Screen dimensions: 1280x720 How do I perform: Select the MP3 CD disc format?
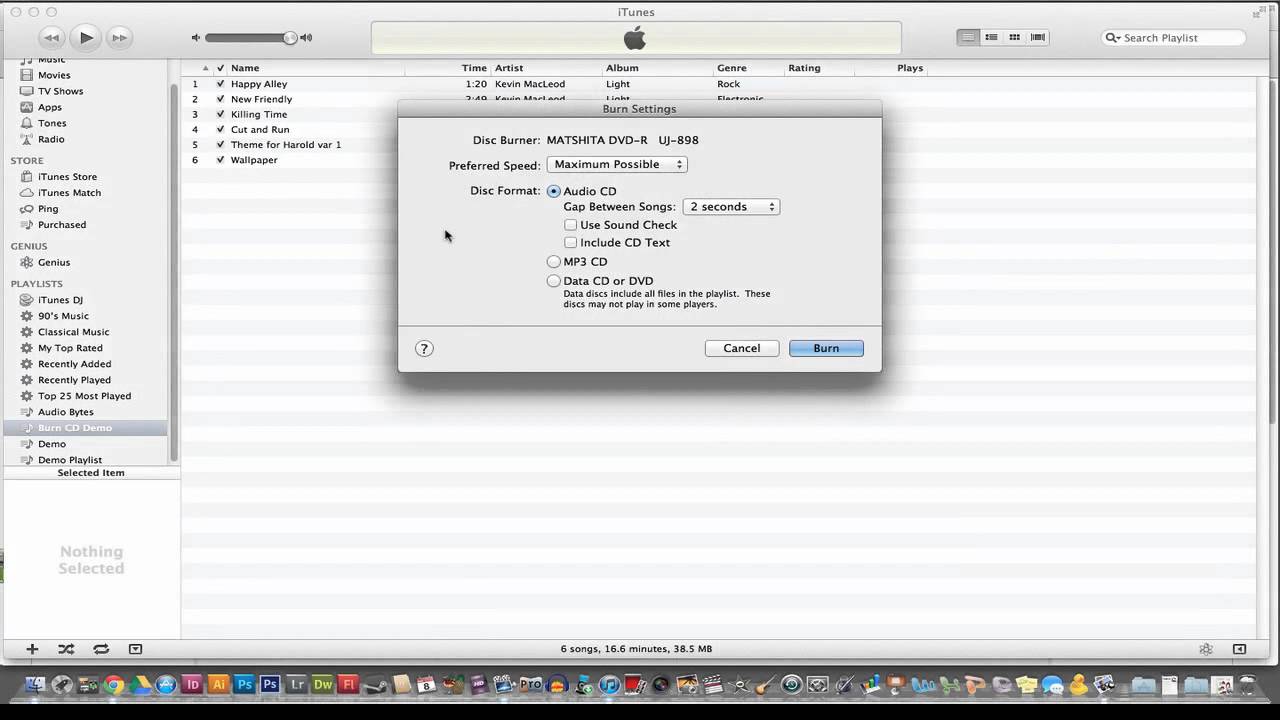tap(554, 262)
